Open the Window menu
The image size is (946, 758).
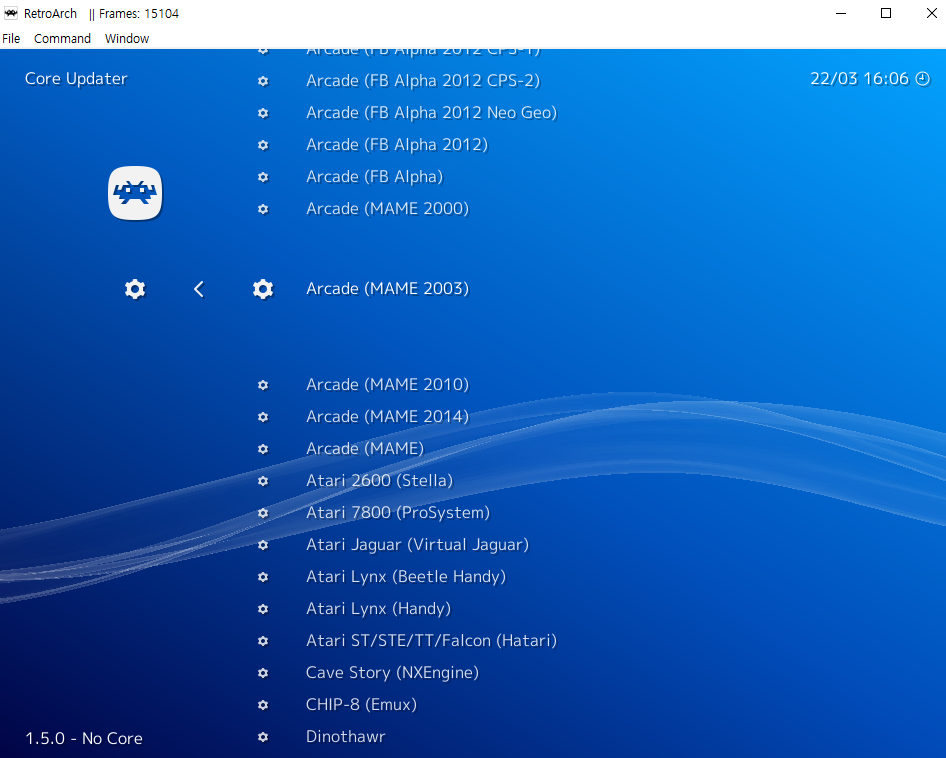tap(127, 39)
